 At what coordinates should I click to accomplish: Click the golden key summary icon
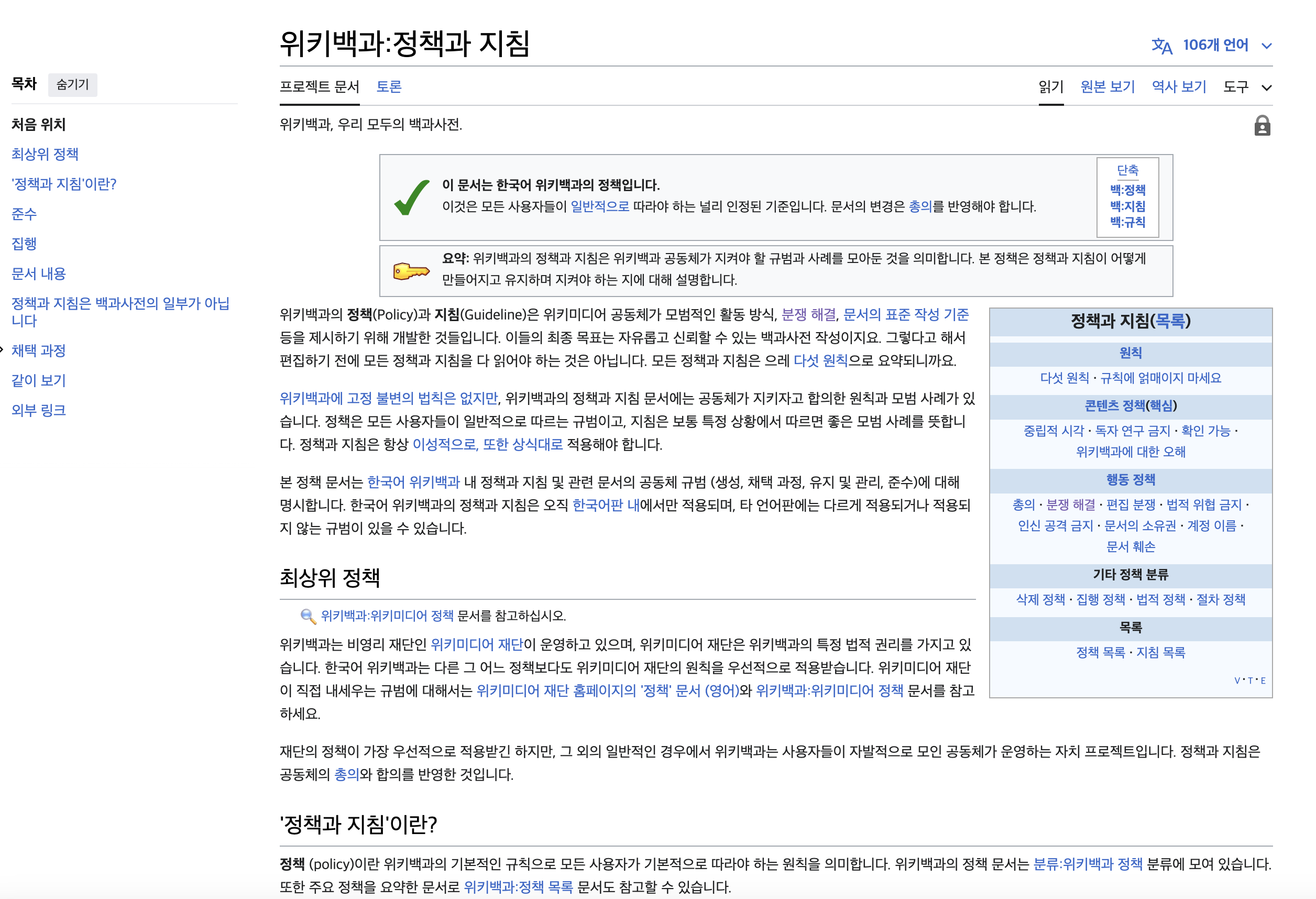tap(412, 271)
